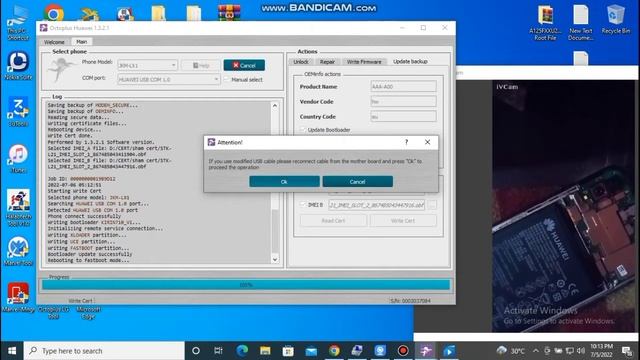Click the Country Code input field
Viewport: 640px width, 360px height.
(x=403, y=117)
